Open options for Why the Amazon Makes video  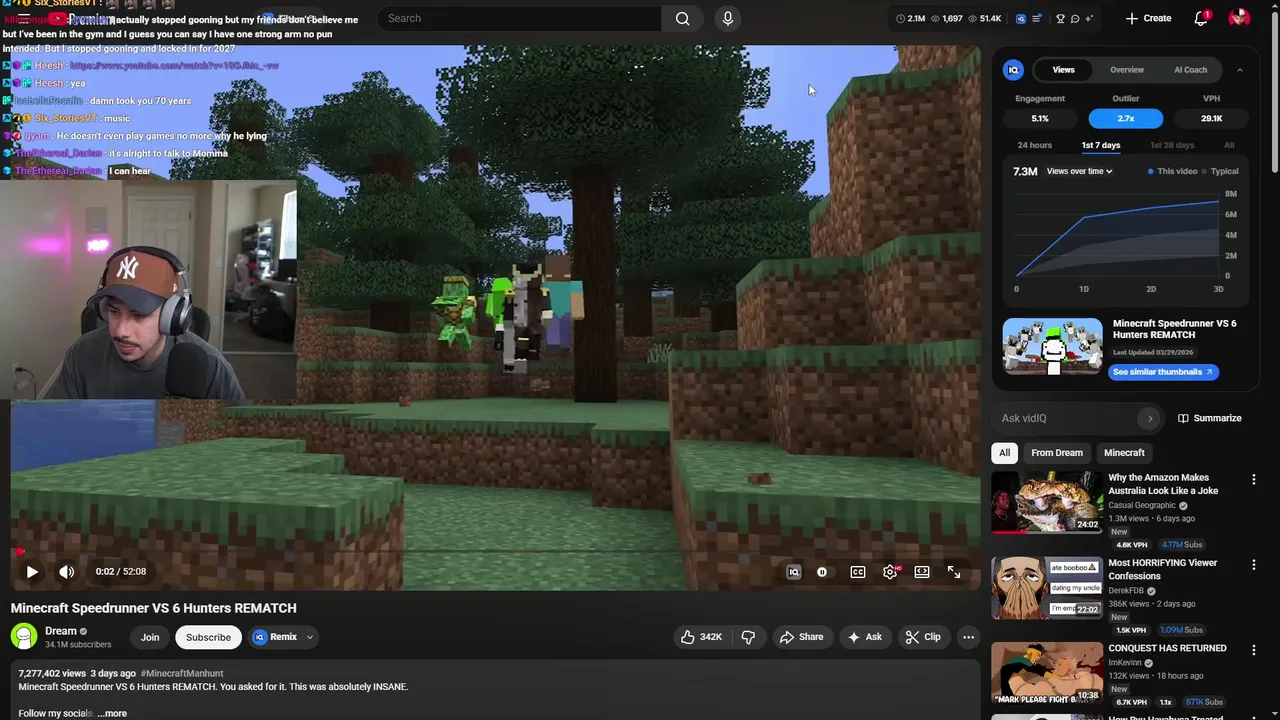pyautogui.click(x=1253, y=480)
